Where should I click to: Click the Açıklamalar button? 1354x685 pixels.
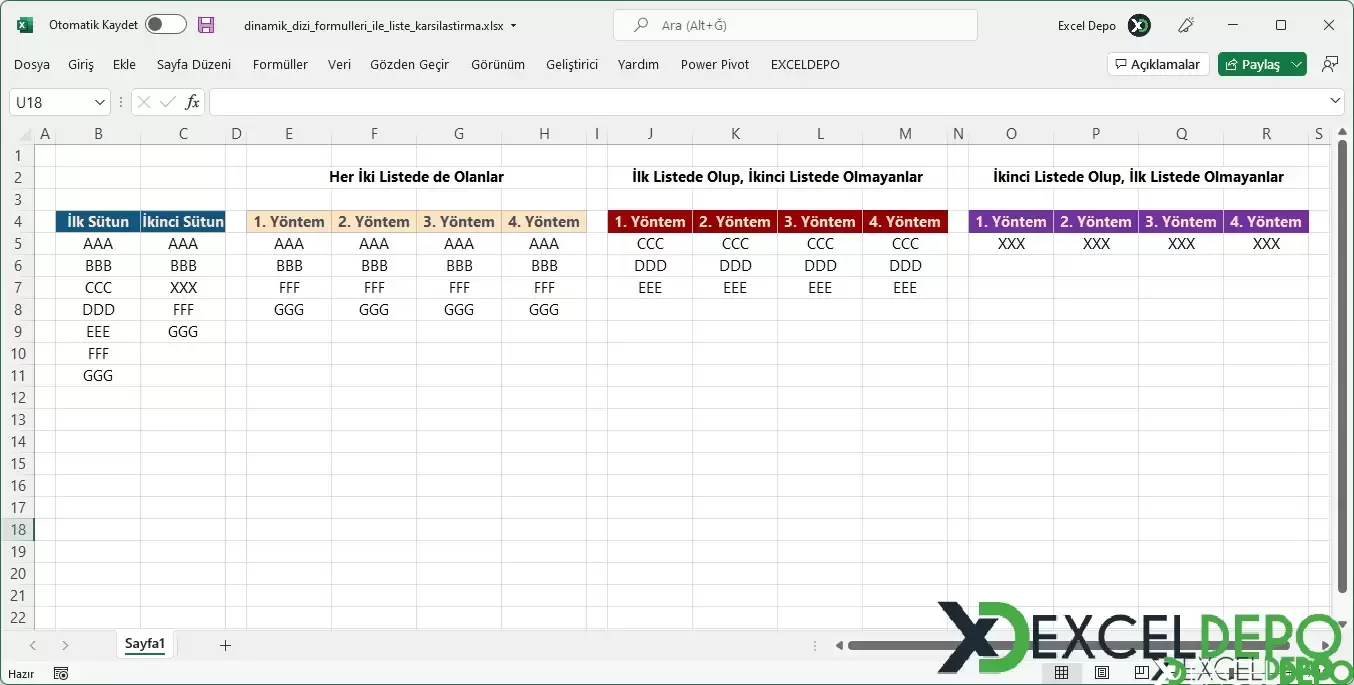[1159, 64]
